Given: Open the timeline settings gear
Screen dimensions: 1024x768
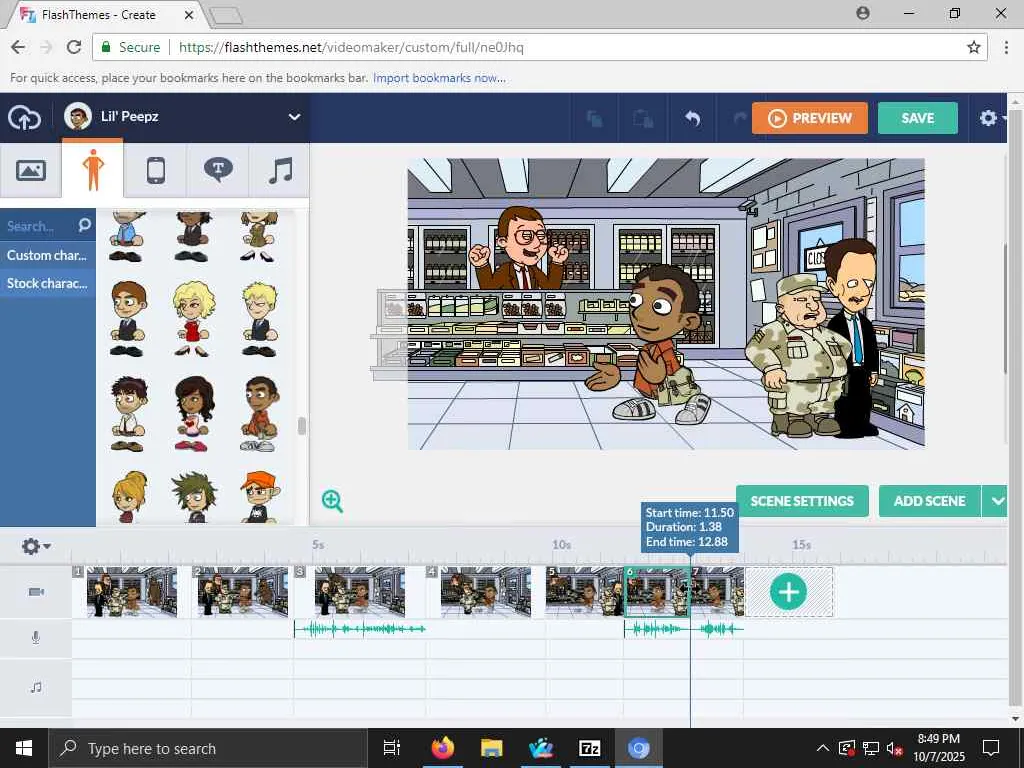Looking at the screenshot, I should [35, 546].
